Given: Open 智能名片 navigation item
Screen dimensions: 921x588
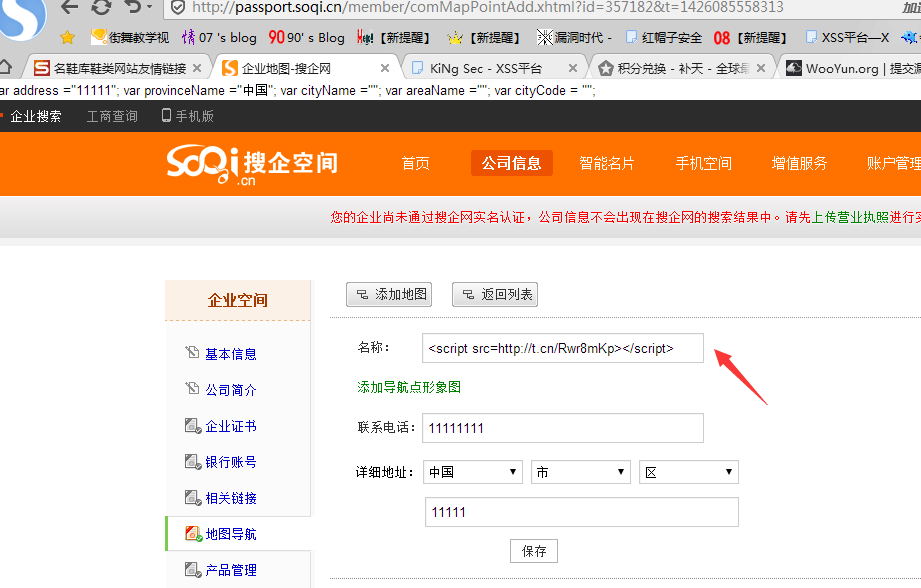Looking at the screenshot, I should coord(607,163).
